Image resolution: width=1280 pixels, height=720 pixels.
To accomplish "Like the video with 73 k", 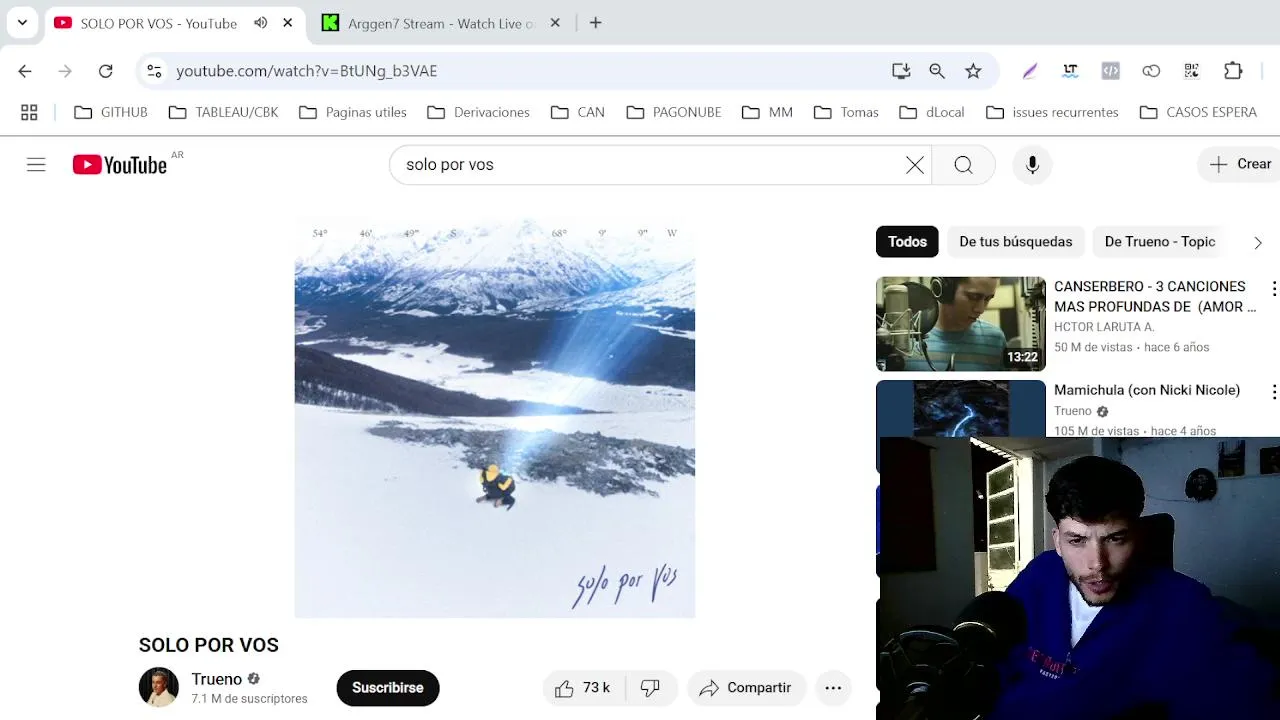I will click(583, 688).
